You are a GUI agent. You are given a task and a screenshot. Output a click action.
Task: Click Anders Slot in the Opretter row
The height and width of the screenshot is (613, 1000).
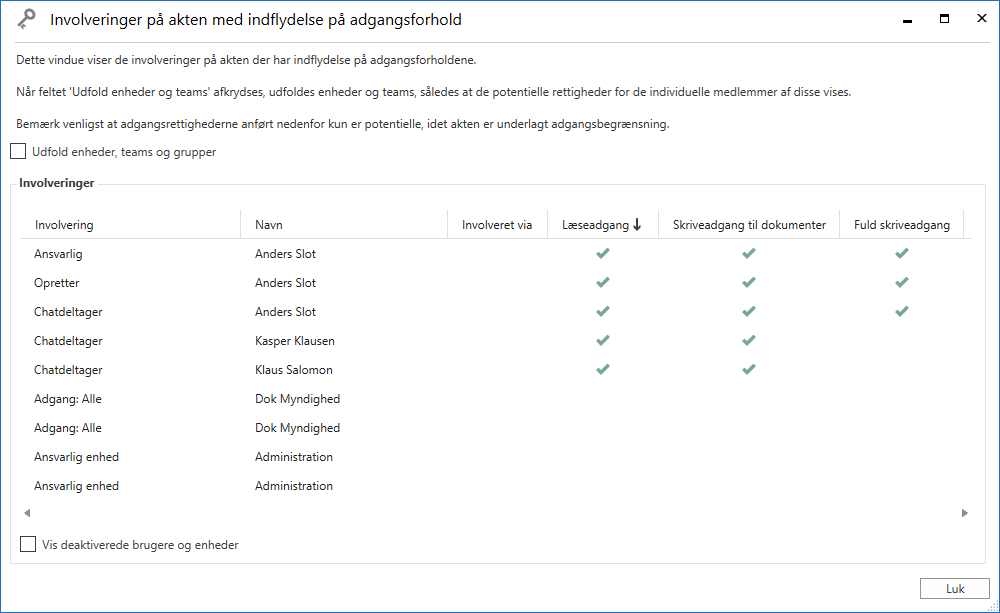(285, 283)
